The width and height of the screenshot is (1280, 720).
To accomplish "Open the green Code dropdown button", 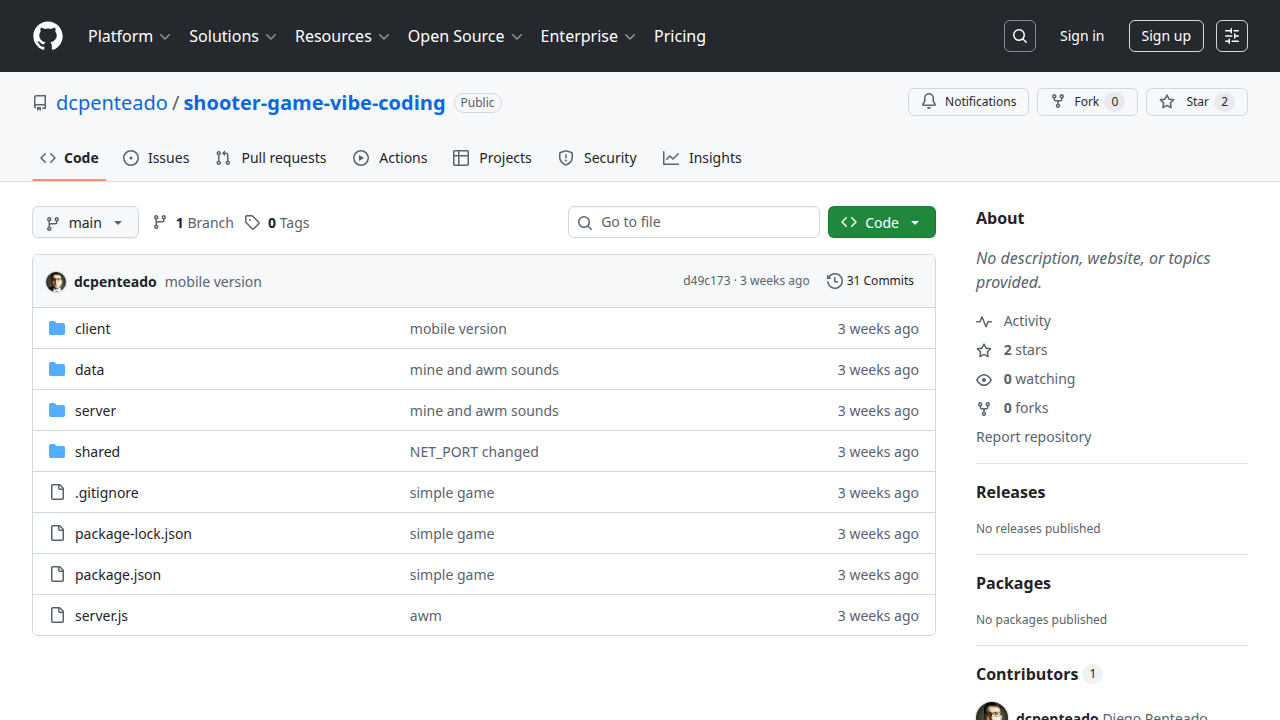I will pyautogui.click(x=882, y=222).
